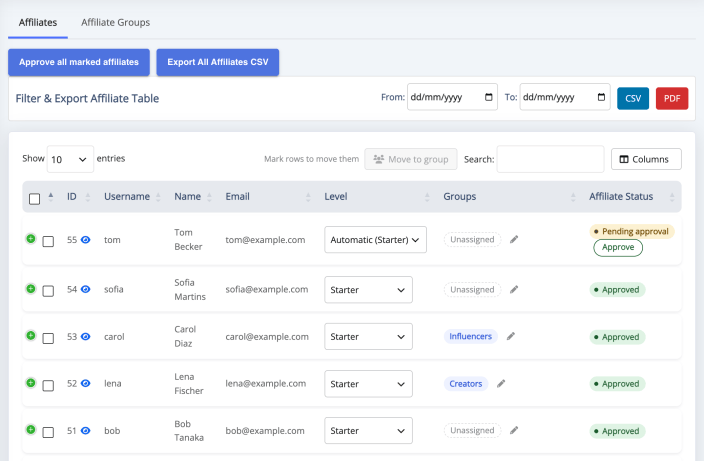Open the Columns visibility menu
Screen dimensions: 704x461
click(x=646, y=159)
